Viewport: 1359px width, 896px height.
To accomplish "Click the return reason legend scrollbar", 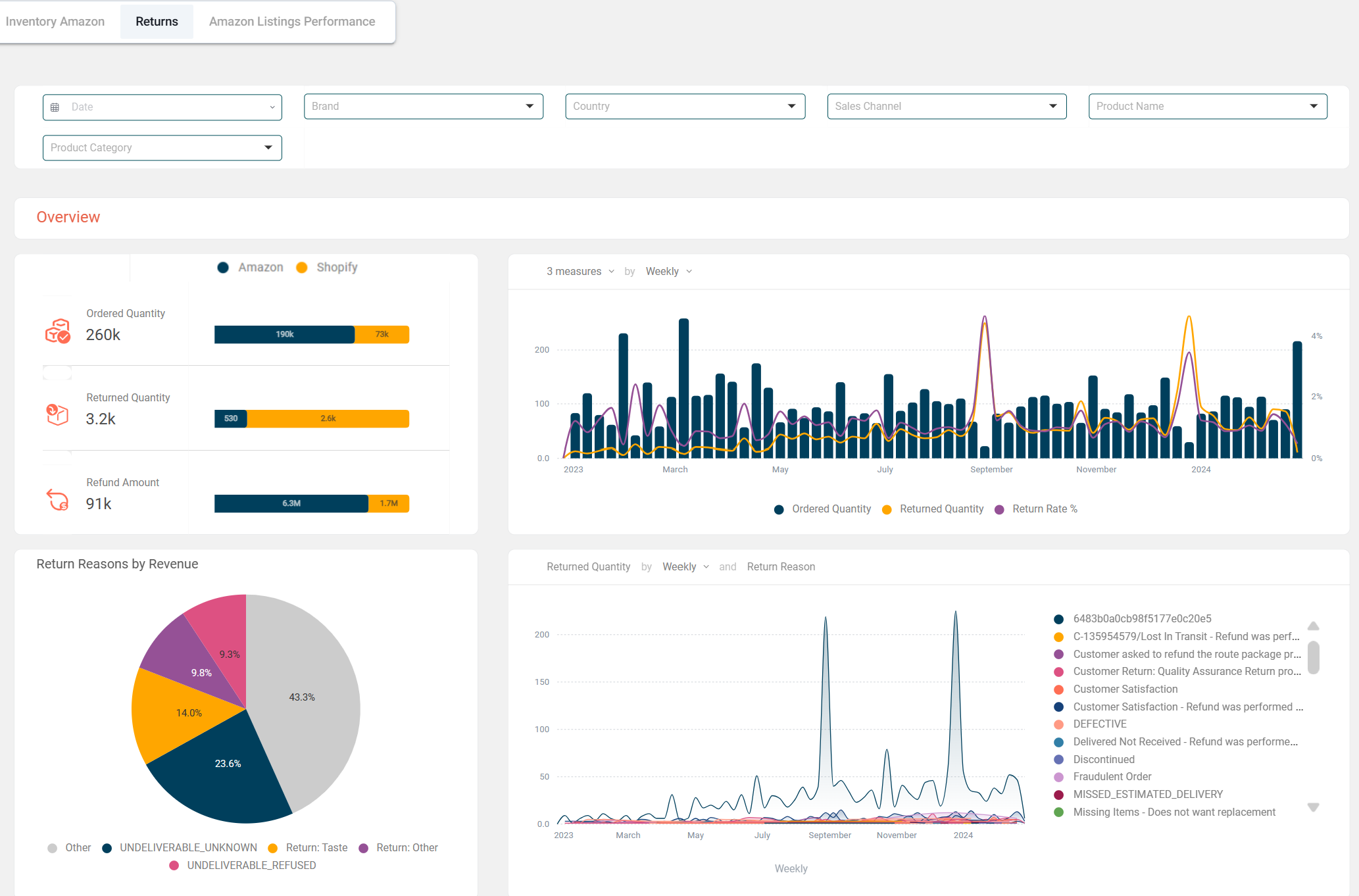I will (1313, 658).
